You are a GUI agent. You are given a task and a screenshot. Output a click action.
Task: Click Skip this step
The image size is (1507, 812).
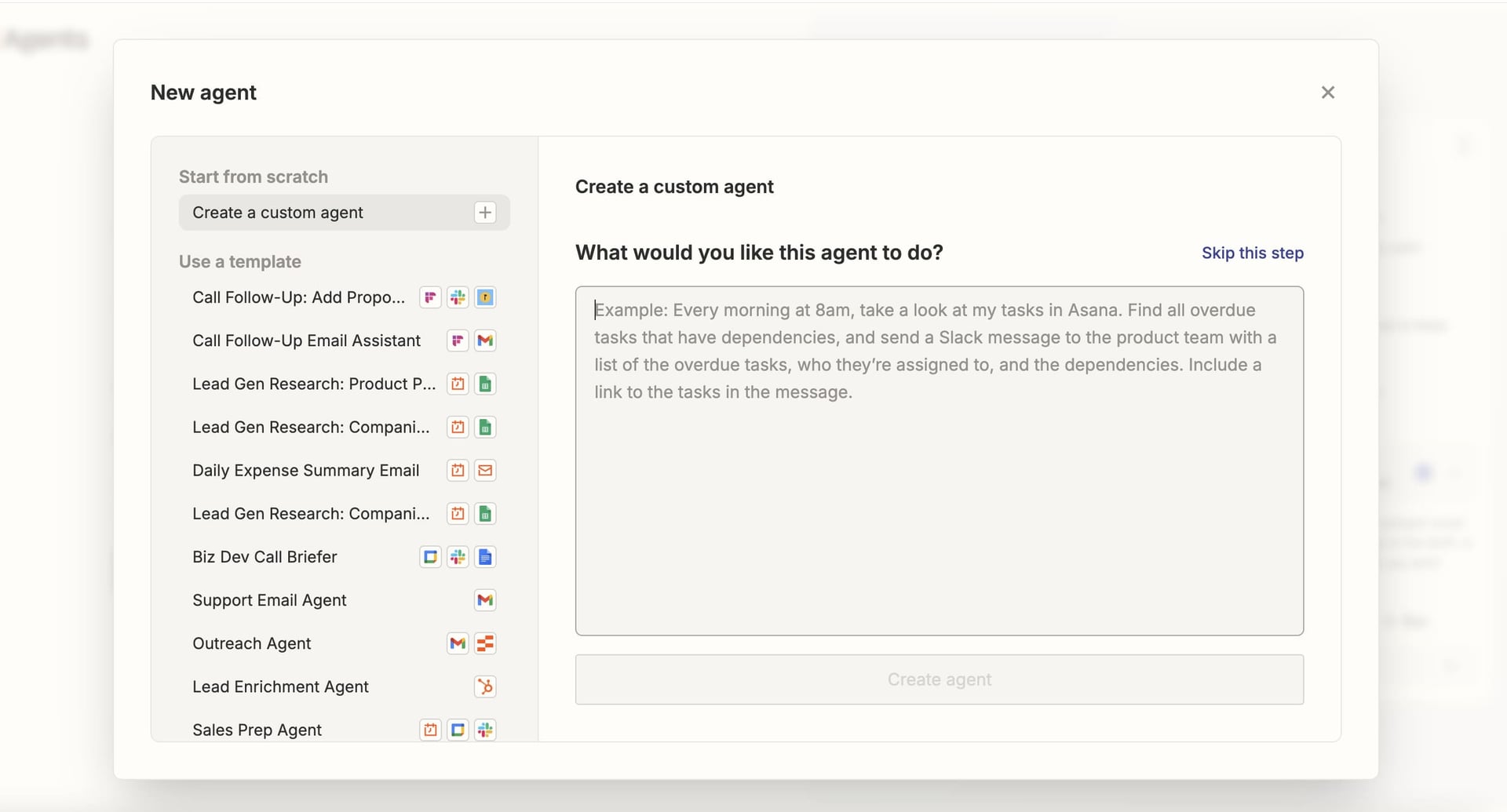(x=1252, y=253)
